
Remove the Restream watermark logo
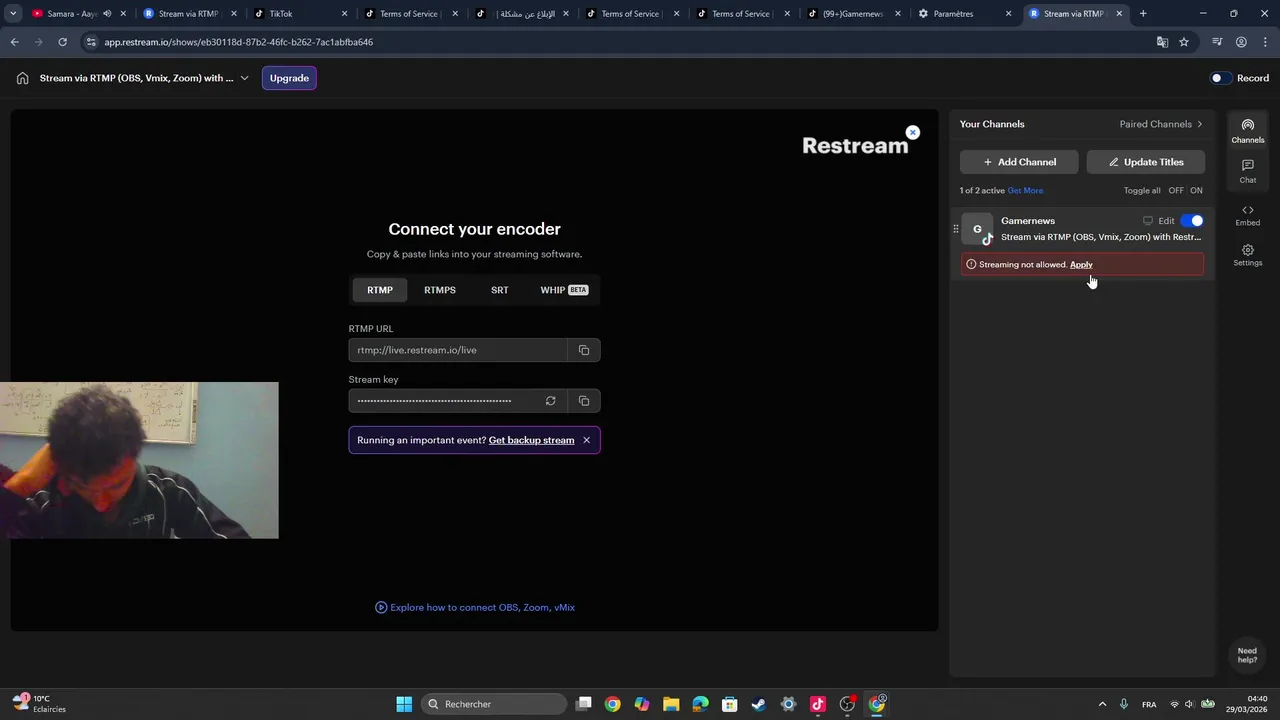pyautogui.click(x=912, y=132)
